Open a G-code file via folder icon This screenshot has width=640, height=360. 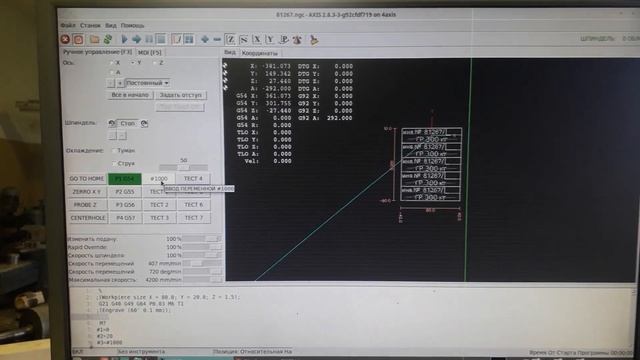95,39
